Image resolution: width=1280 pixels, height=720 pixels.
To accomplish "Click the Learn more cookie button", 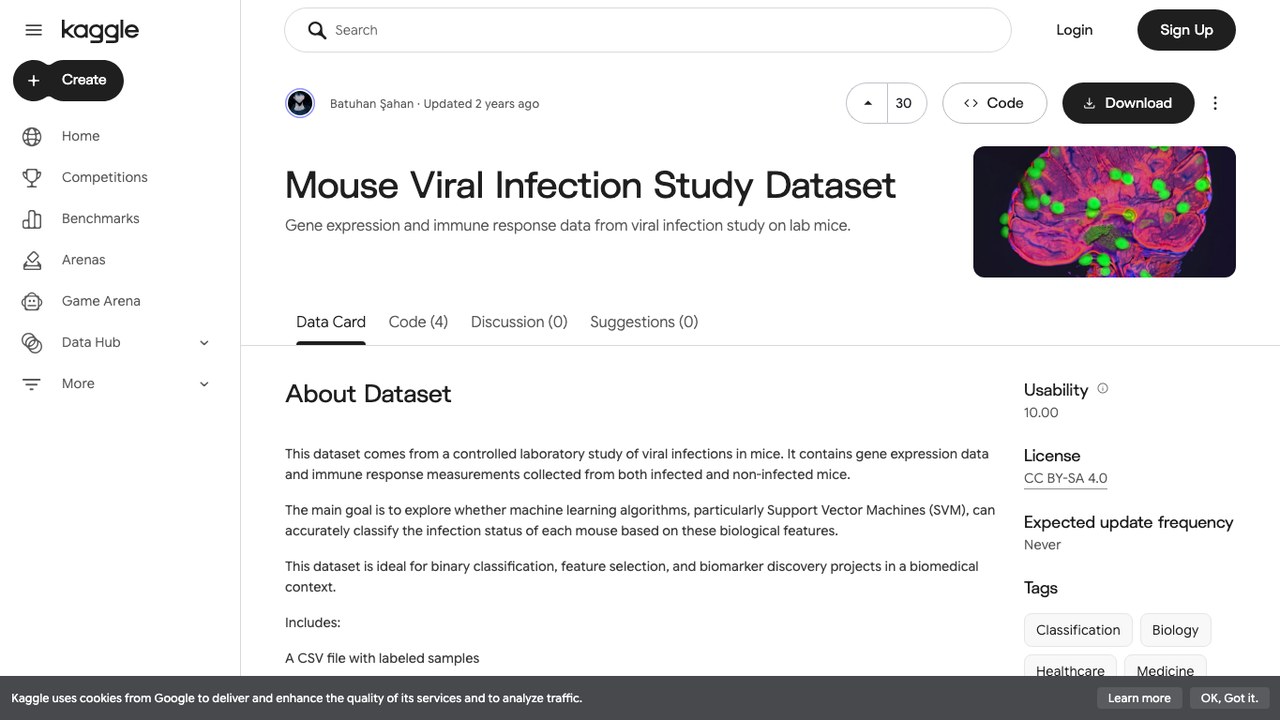I will click(1139, 698).
